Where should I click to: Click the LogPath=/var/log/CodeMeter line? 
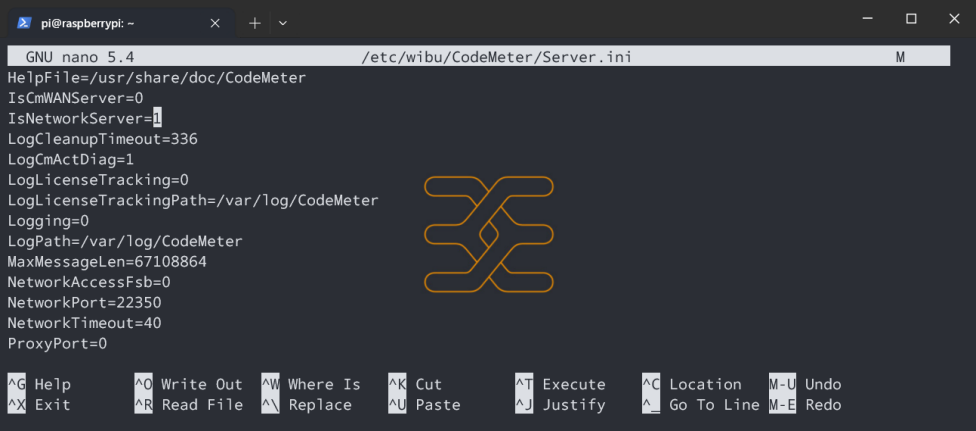[125, 241]
